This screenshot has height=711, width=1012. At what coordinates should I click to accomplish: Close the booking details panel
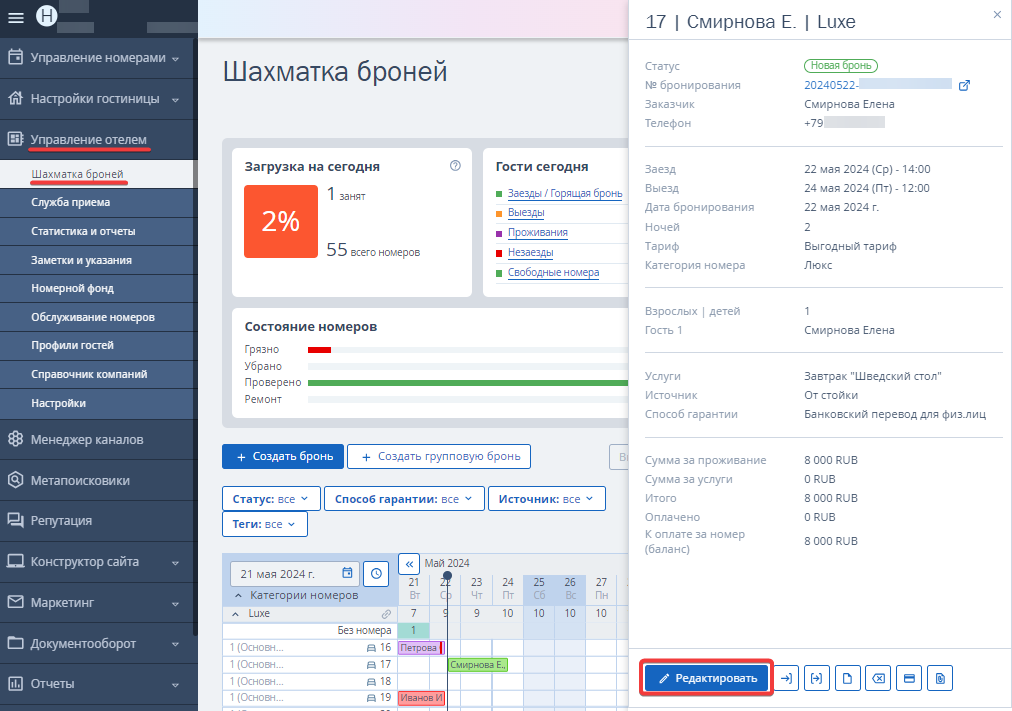(997, 14)
